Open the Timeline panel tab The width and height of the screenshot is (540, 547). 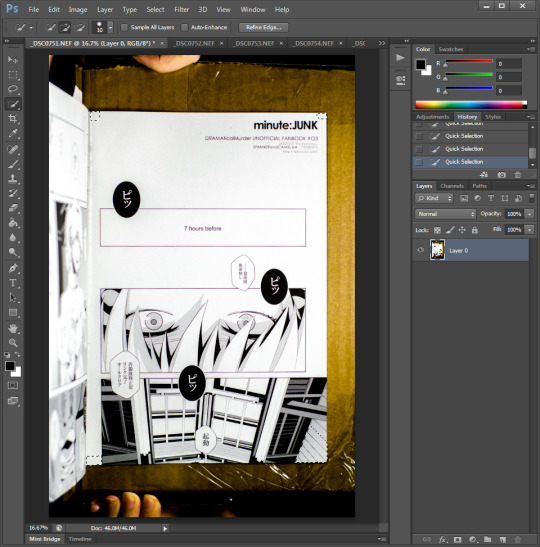click(80, 539)
